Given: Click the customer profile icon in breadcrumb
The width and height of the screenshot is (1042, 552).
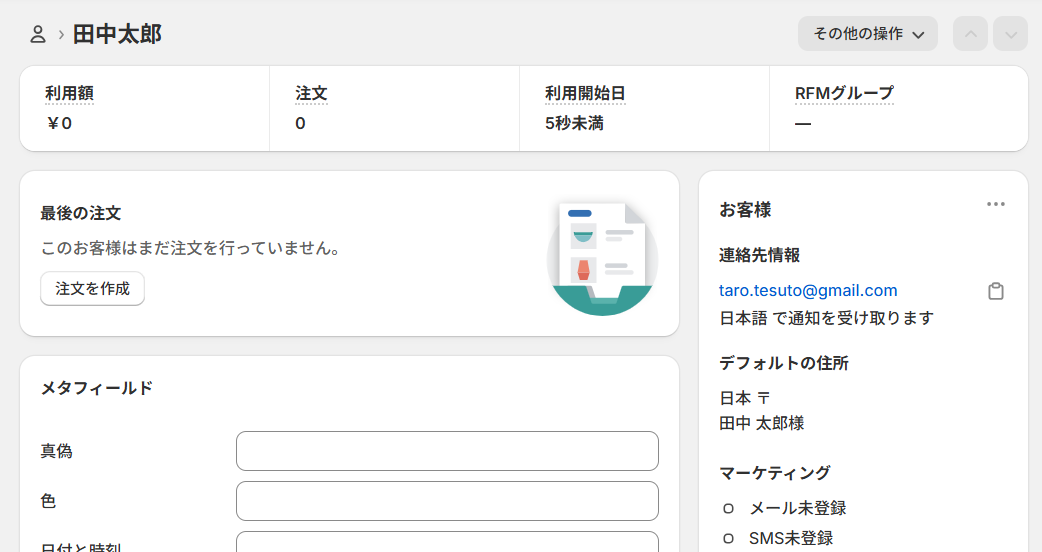Looking at the screenshot, I should (38, 34).
